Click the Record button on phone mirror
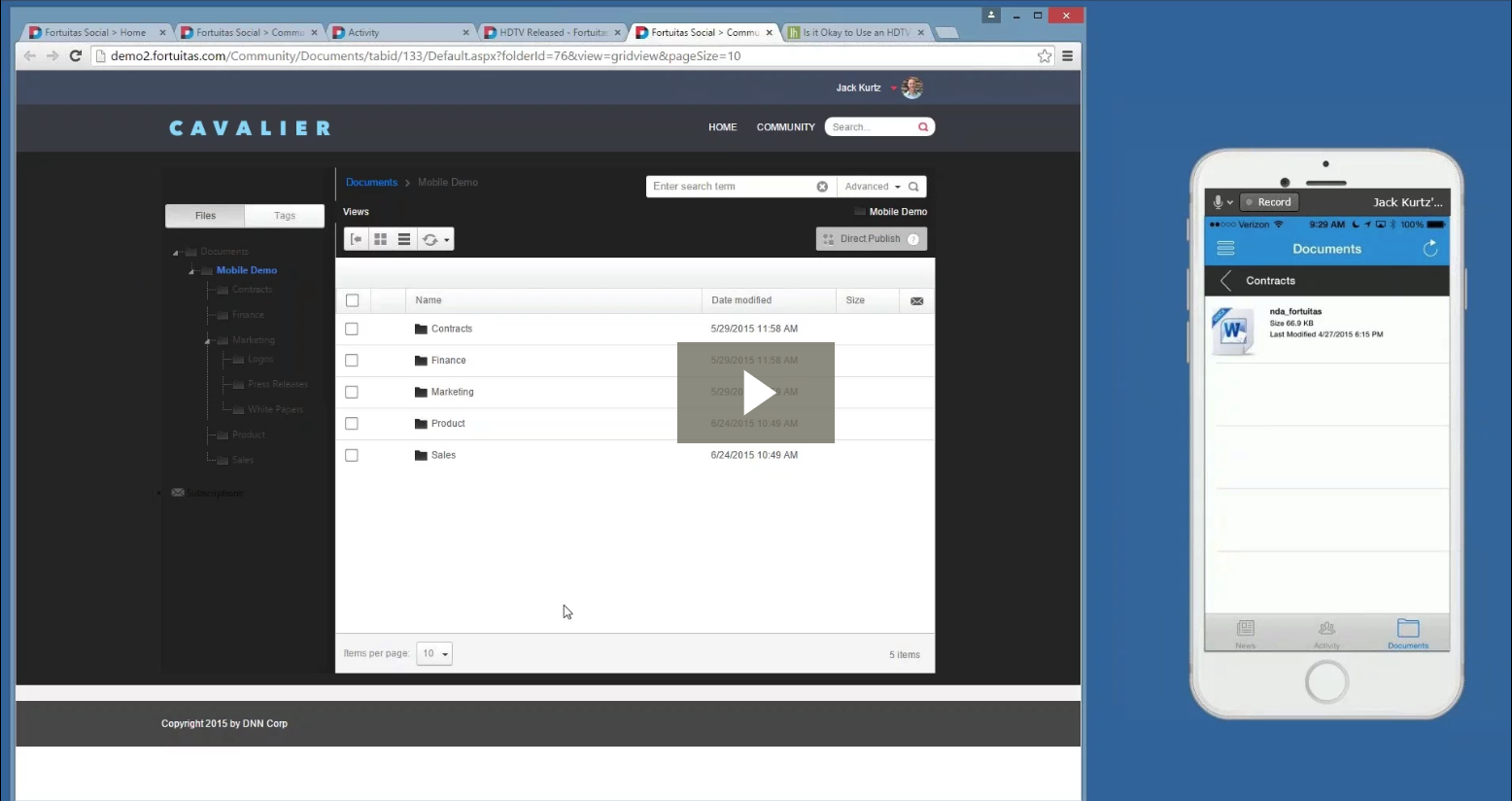The height and width of the screenshot is (801, 1512). click(x=1269, y=202)
